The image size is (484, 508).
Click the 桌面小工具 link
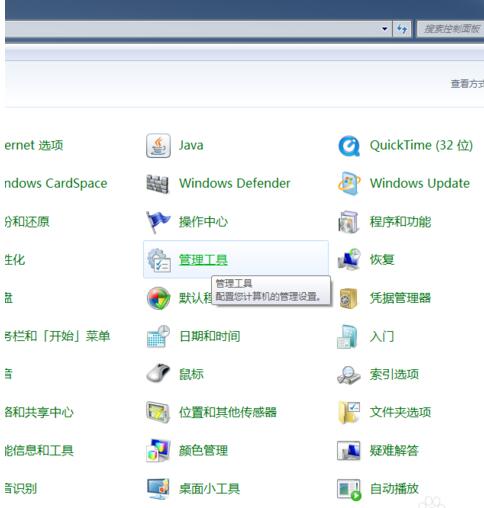coord(209,489)
